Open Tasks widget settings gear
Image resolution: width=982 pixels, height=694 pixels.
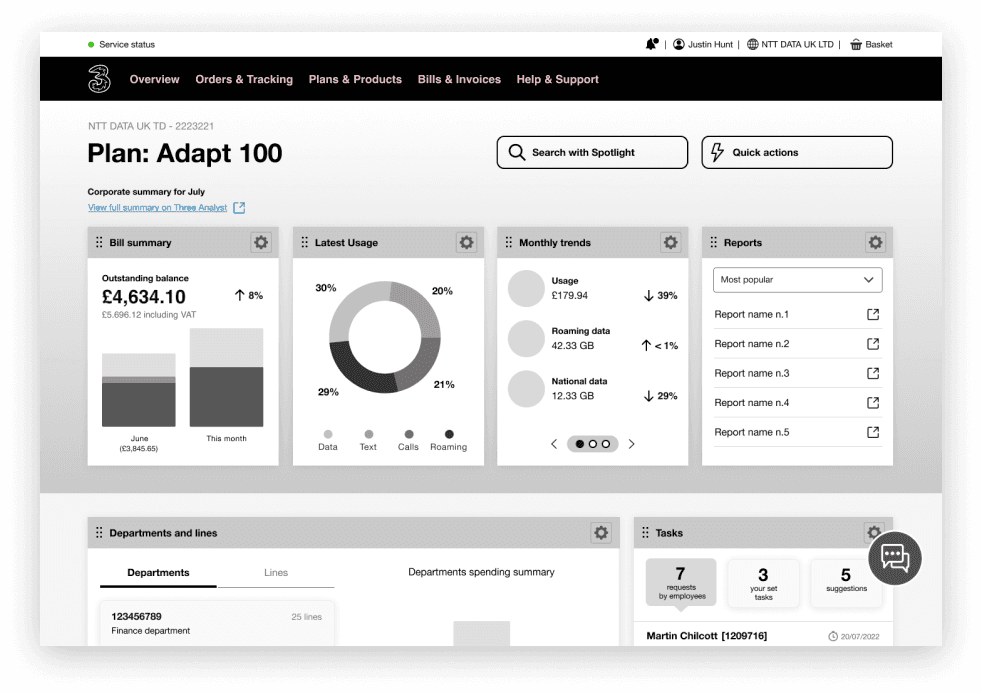click(874, 532)
